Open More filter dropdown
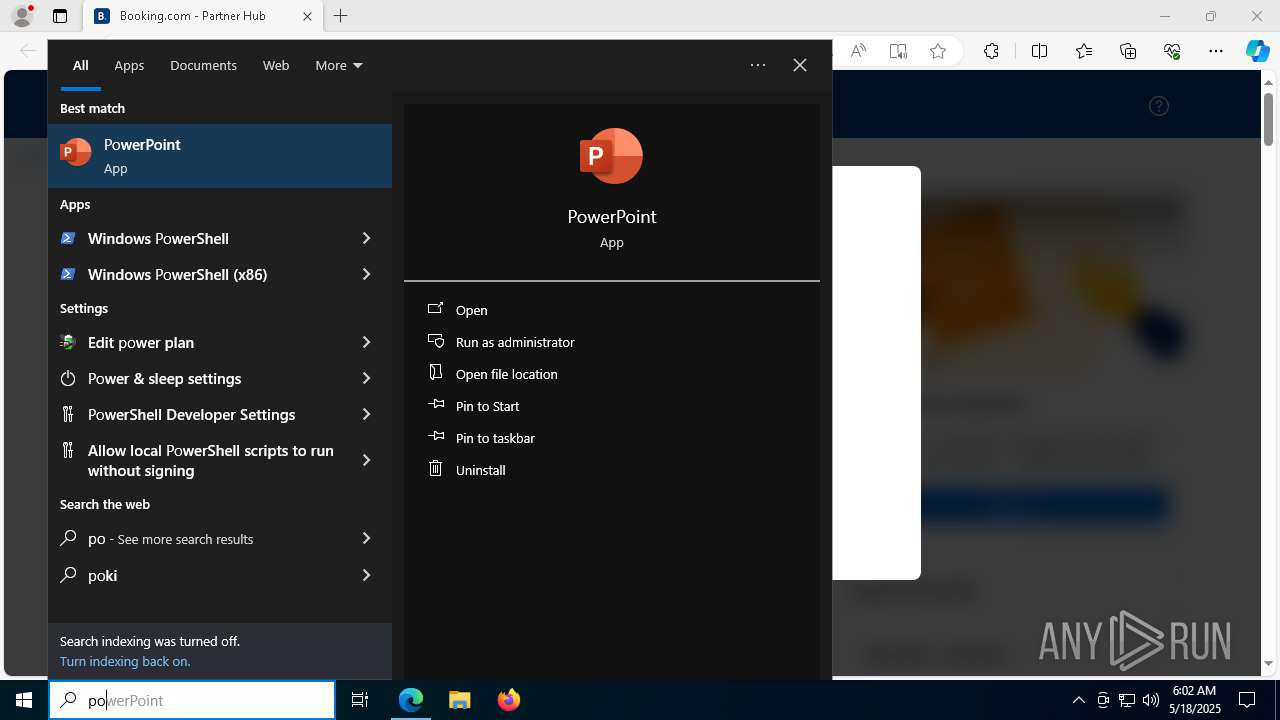This screenshot has width=1280, height=720. tap(339, 65)
